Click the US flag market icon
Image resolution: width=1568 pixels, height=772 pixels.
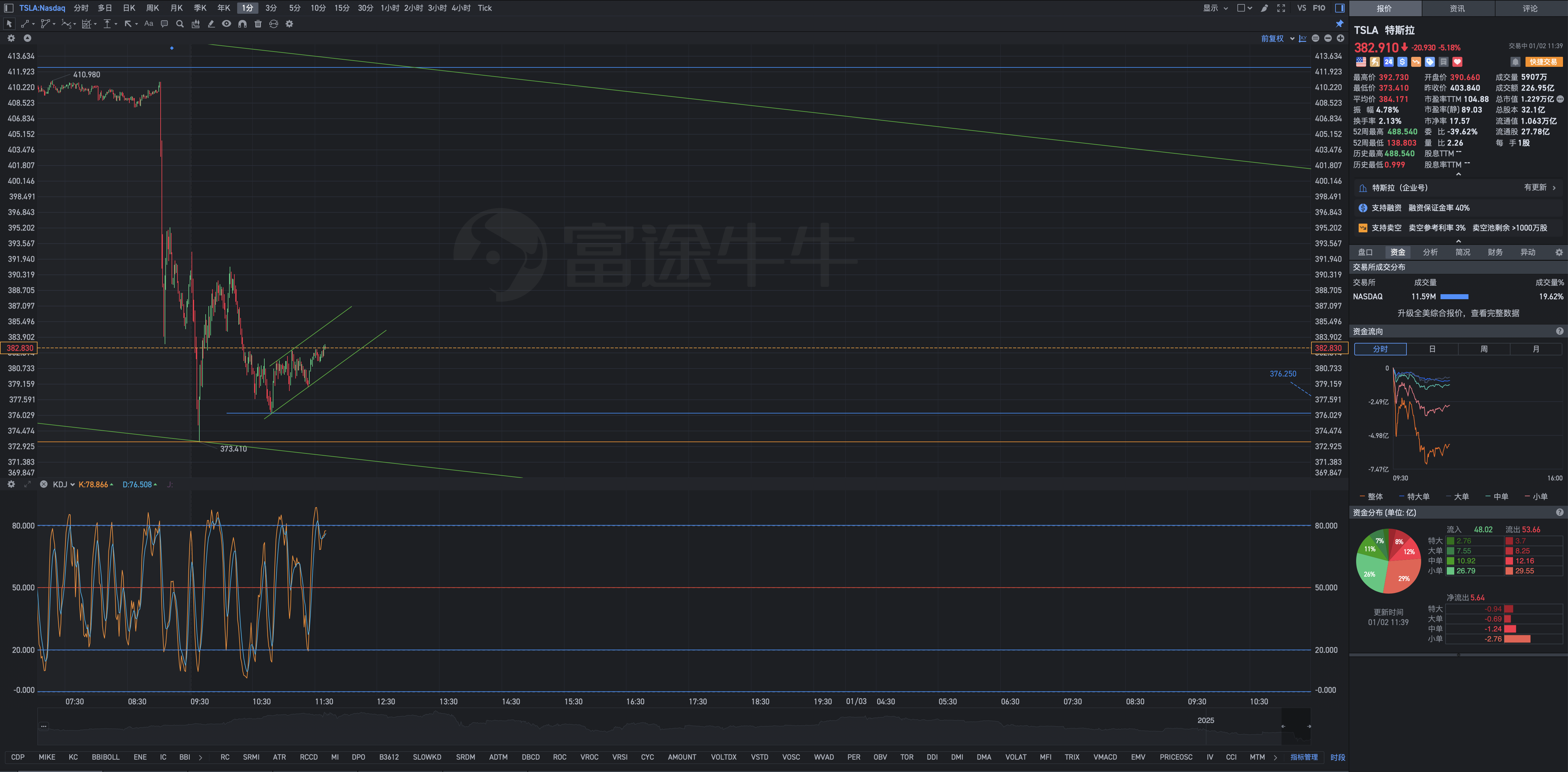point(1361,62)
